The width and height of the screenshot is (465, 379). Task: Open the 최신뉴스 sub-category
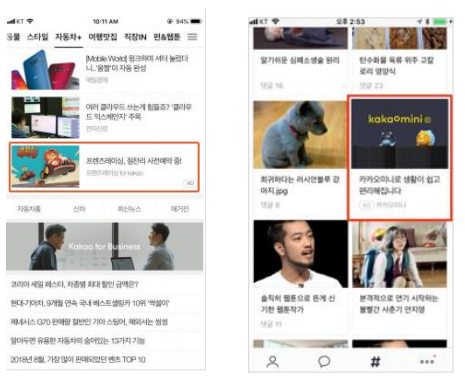coord(129,209)
